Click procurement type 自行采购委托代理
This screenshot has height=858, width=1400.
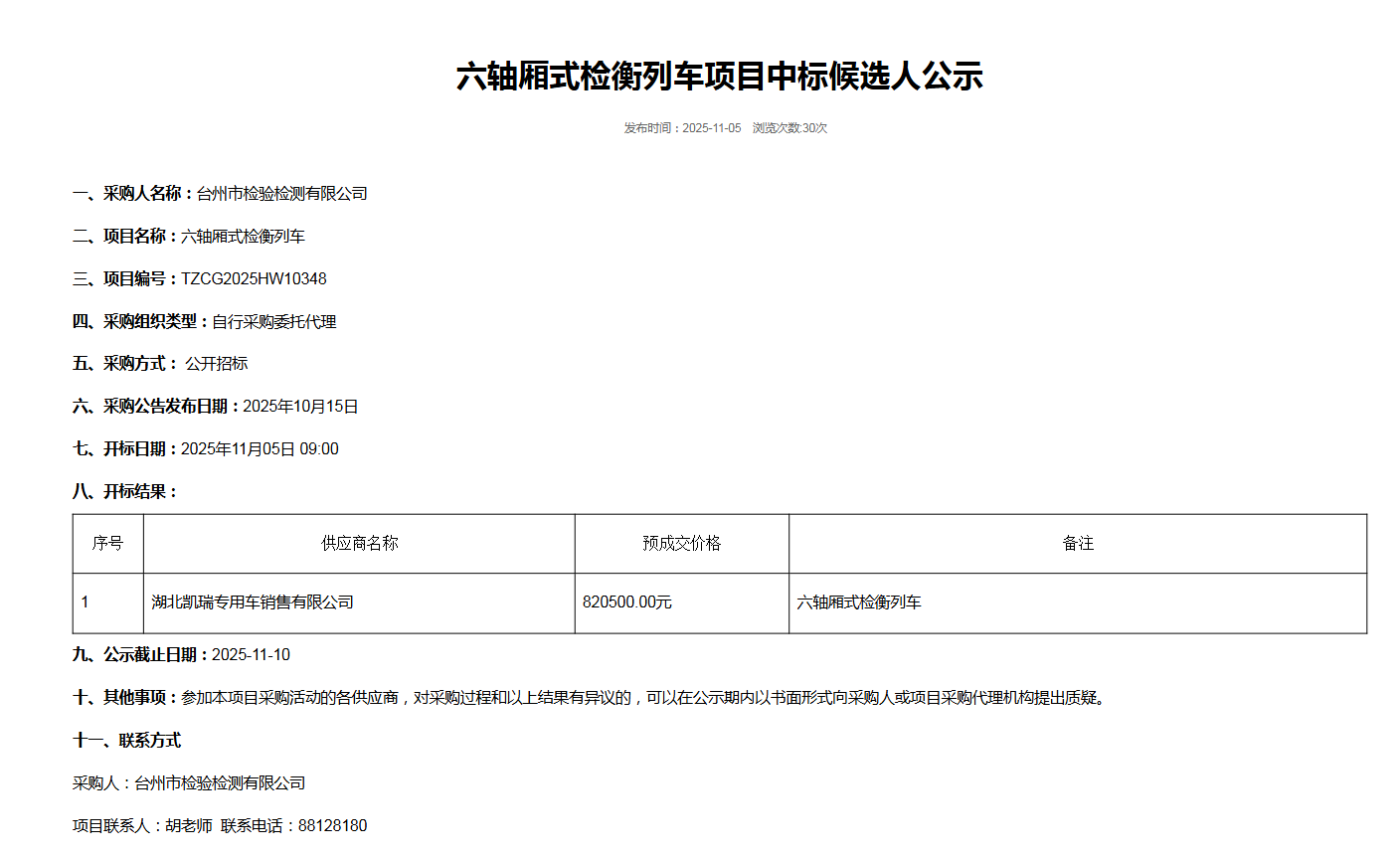pos(274,322)
